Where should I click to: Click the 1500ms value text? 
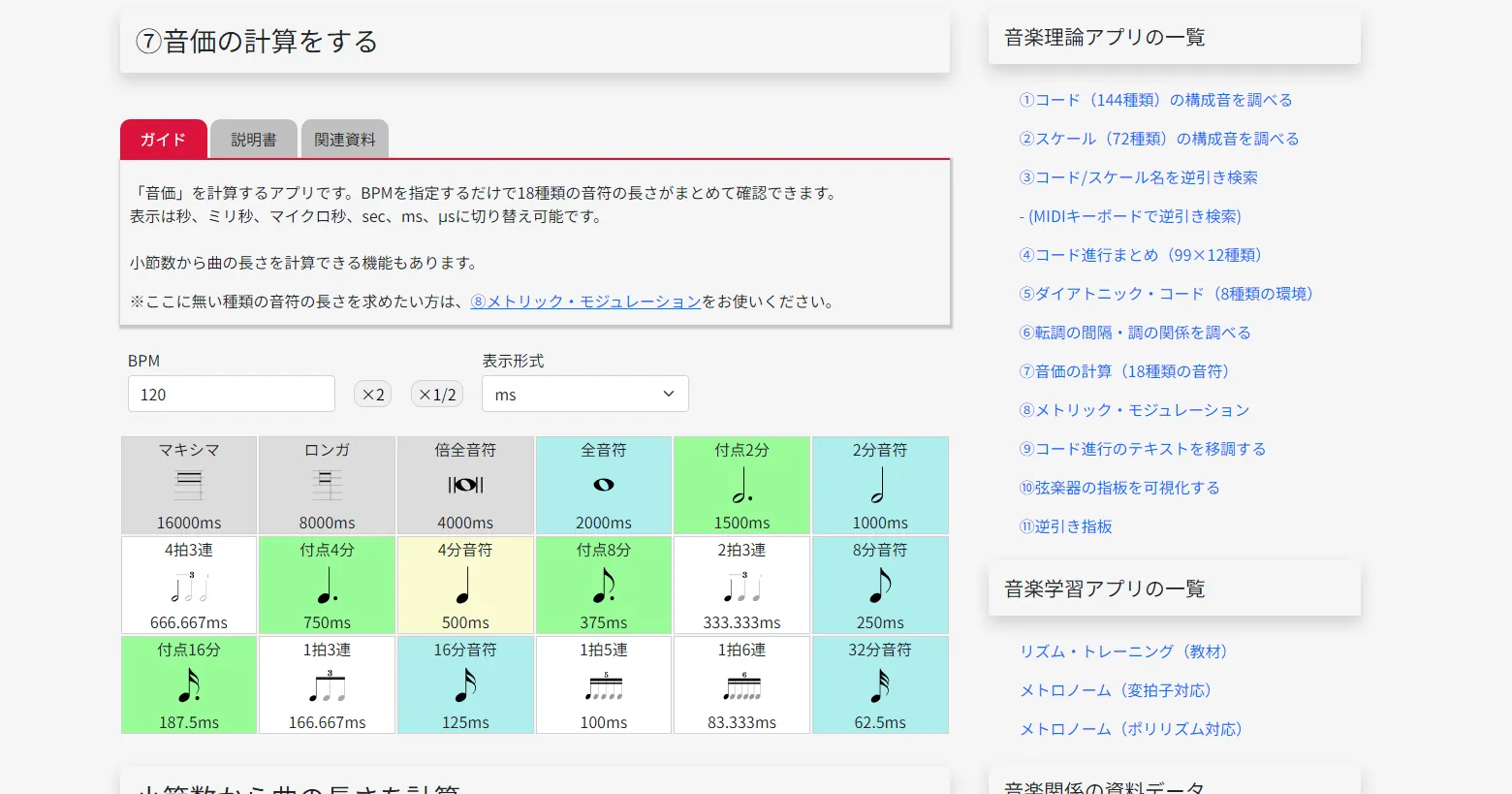(742, 523)
